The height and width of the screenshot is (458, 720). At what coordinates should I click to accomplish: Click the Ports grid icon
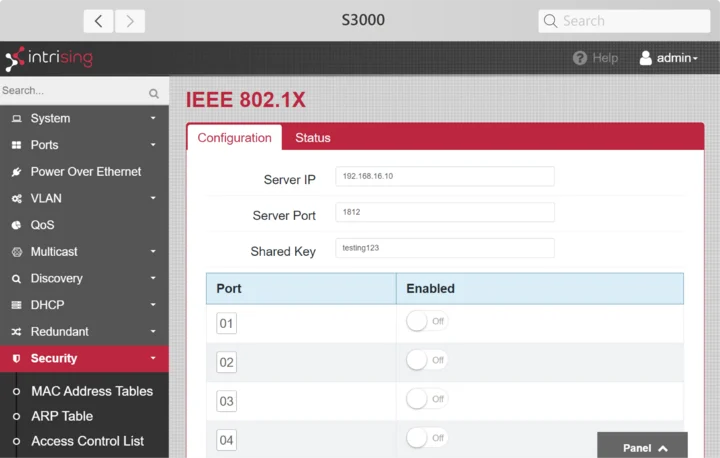click(x=17, y=145)
